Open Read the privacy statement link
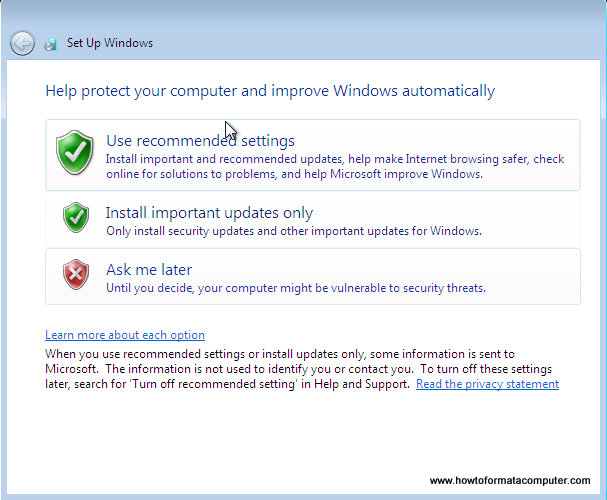 487,384
